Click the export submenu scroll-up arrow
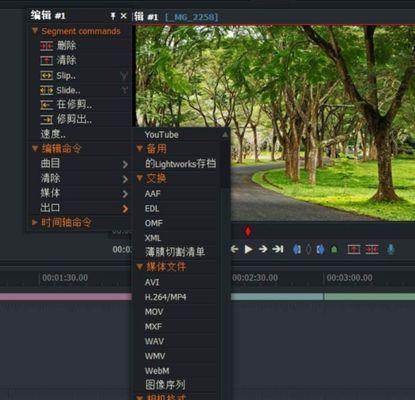The image size is (415, 400). [x=225, y=134]
